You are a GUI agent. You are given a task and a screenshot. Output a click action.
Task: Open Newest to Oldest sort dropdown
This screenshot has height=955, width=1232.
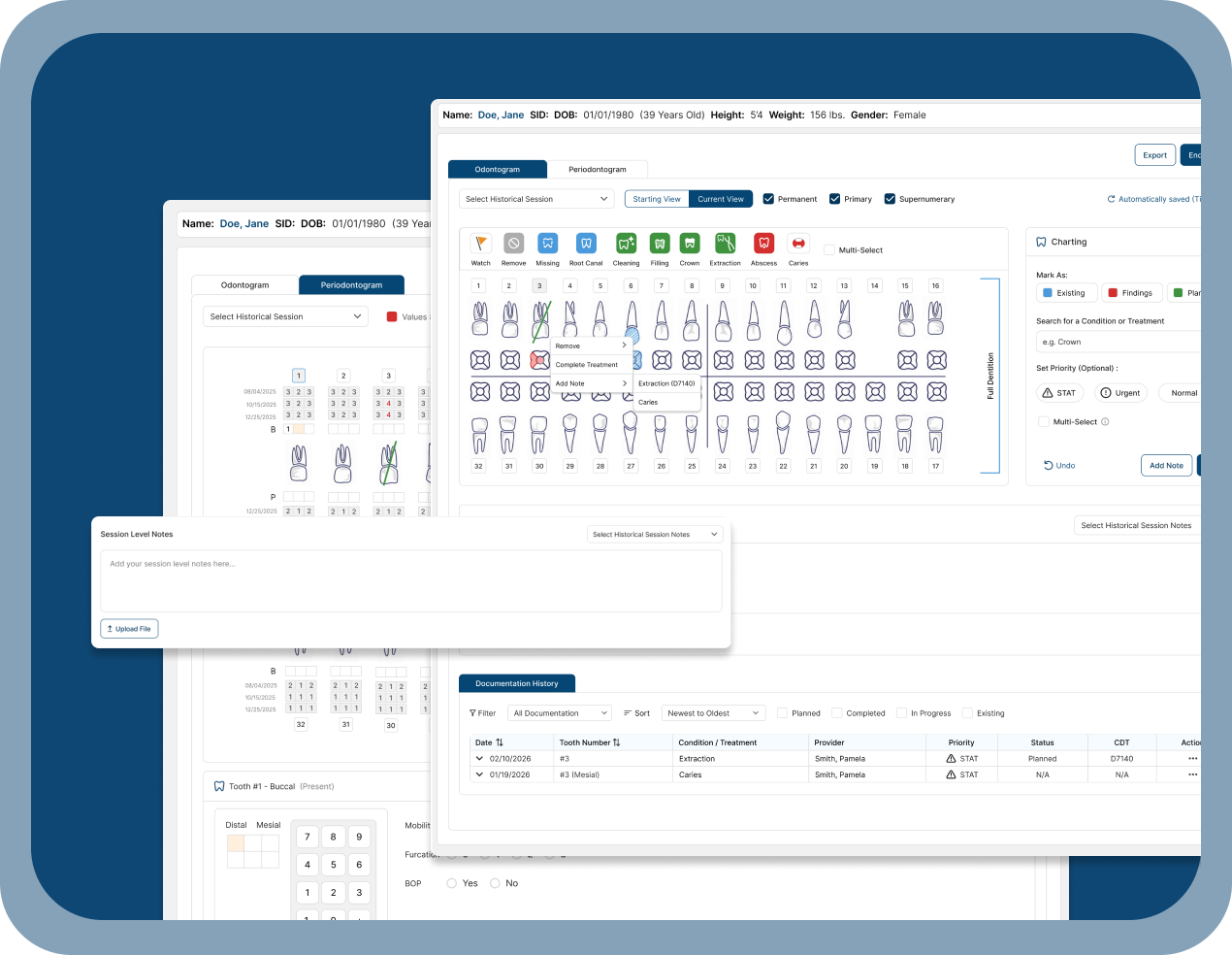[x=714, y=713]
